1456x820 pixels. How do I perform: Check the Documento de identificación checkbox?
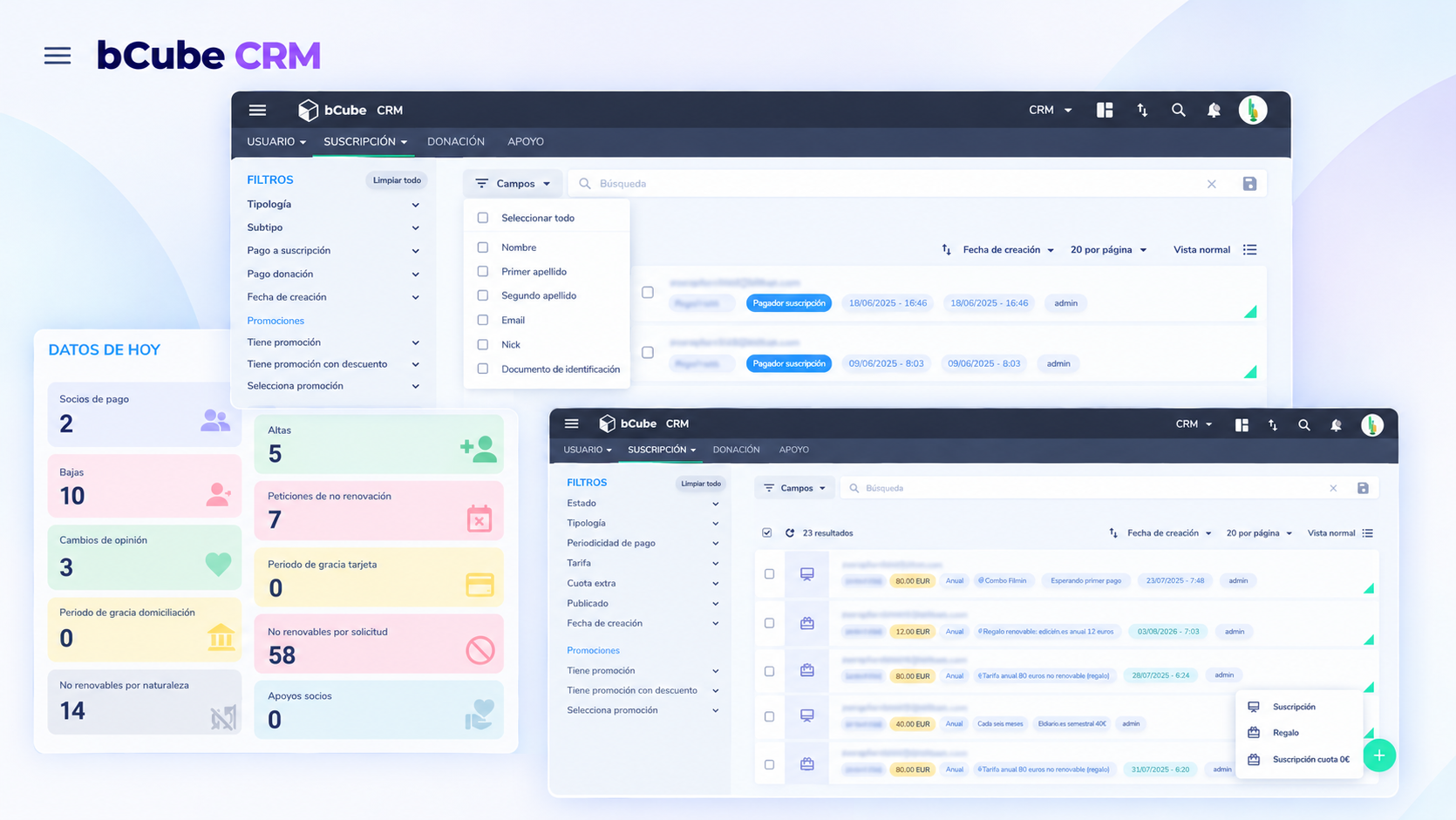(483, 369)
